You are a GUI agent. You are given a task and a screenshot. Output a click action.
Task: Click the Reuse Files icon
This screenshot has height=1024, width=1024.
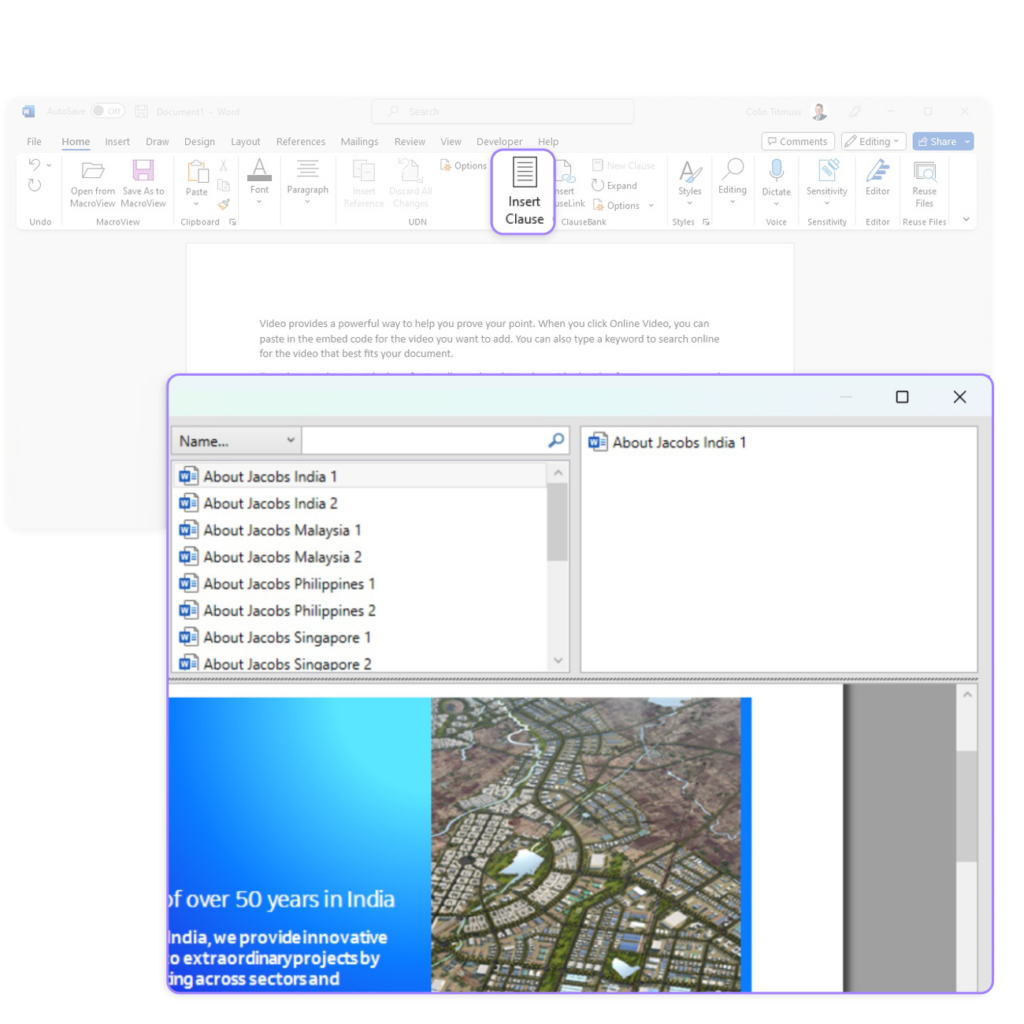pos(924,172)
